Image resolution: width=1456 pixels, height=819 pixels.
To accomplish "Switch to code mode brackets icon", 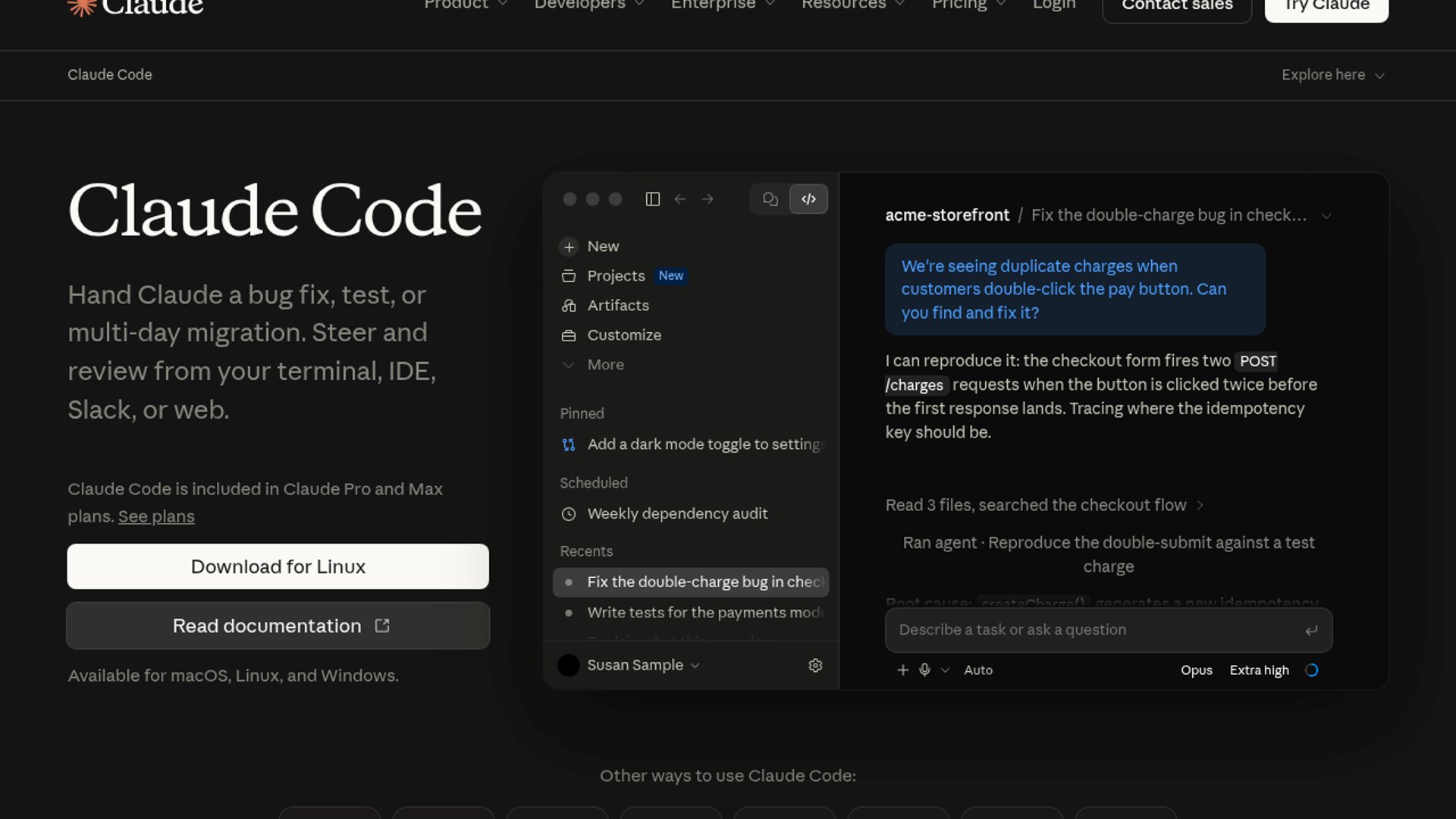I will (x=808, y=199).
